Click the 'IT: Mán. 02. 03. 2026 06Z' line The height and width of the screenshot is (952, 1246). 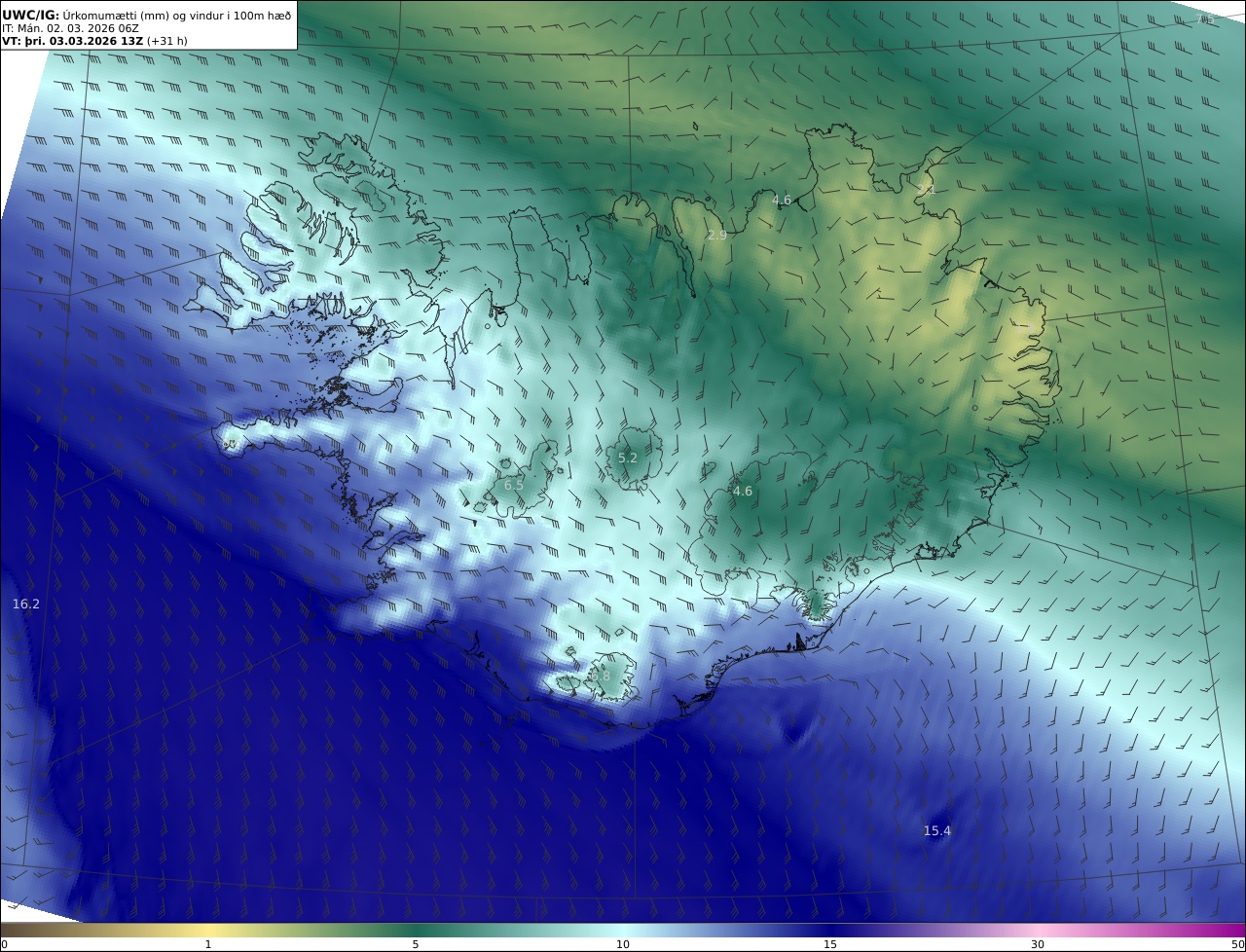[x=70, y=28]
